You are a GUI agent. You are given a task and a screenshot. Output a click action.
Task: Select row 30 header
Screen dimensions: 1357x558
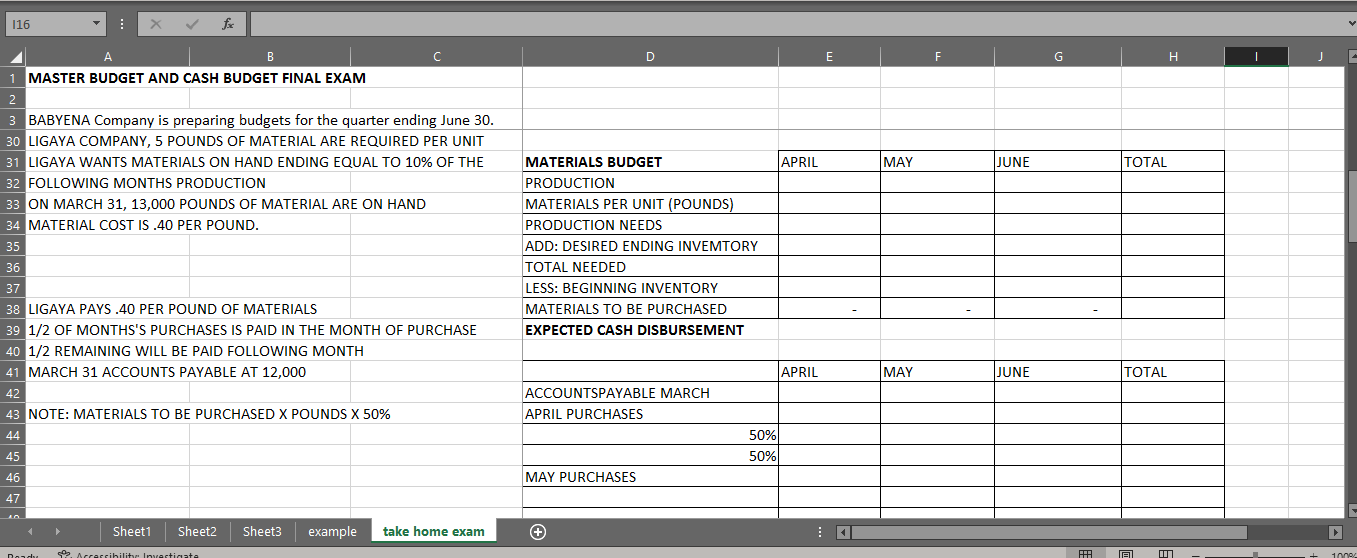tap(12, 141)
